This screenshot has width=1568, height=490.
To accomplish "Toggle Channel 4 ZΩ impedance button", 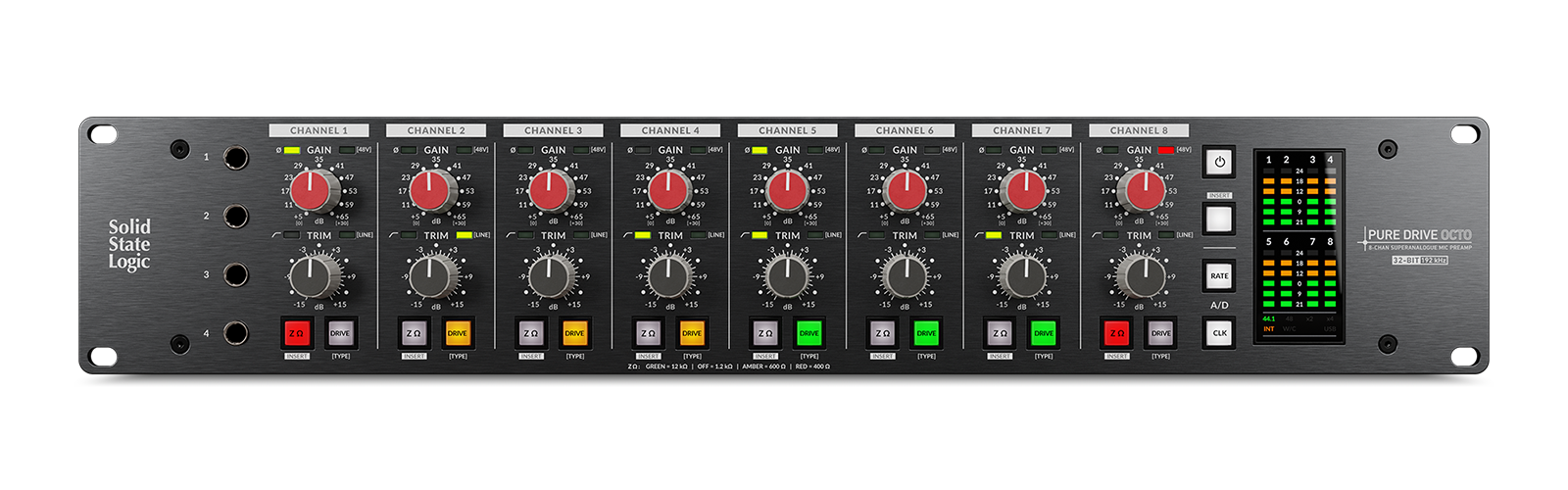I will 648,333.
